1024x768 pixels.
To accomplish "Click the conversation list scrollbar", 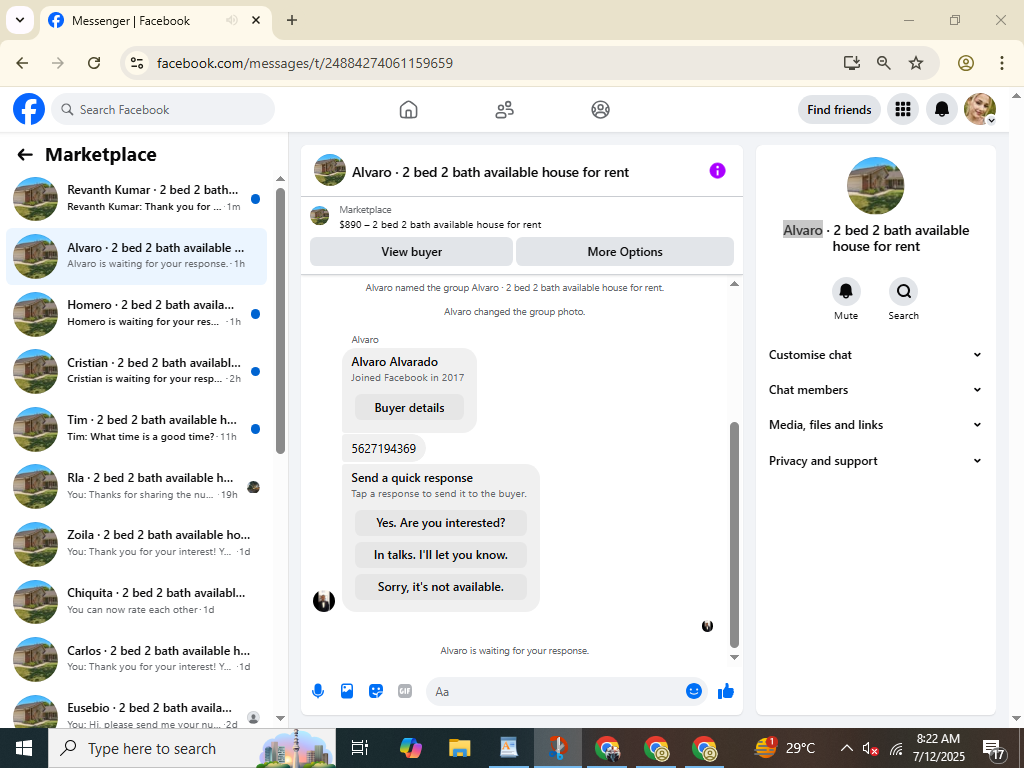I will tap(280, 320).
